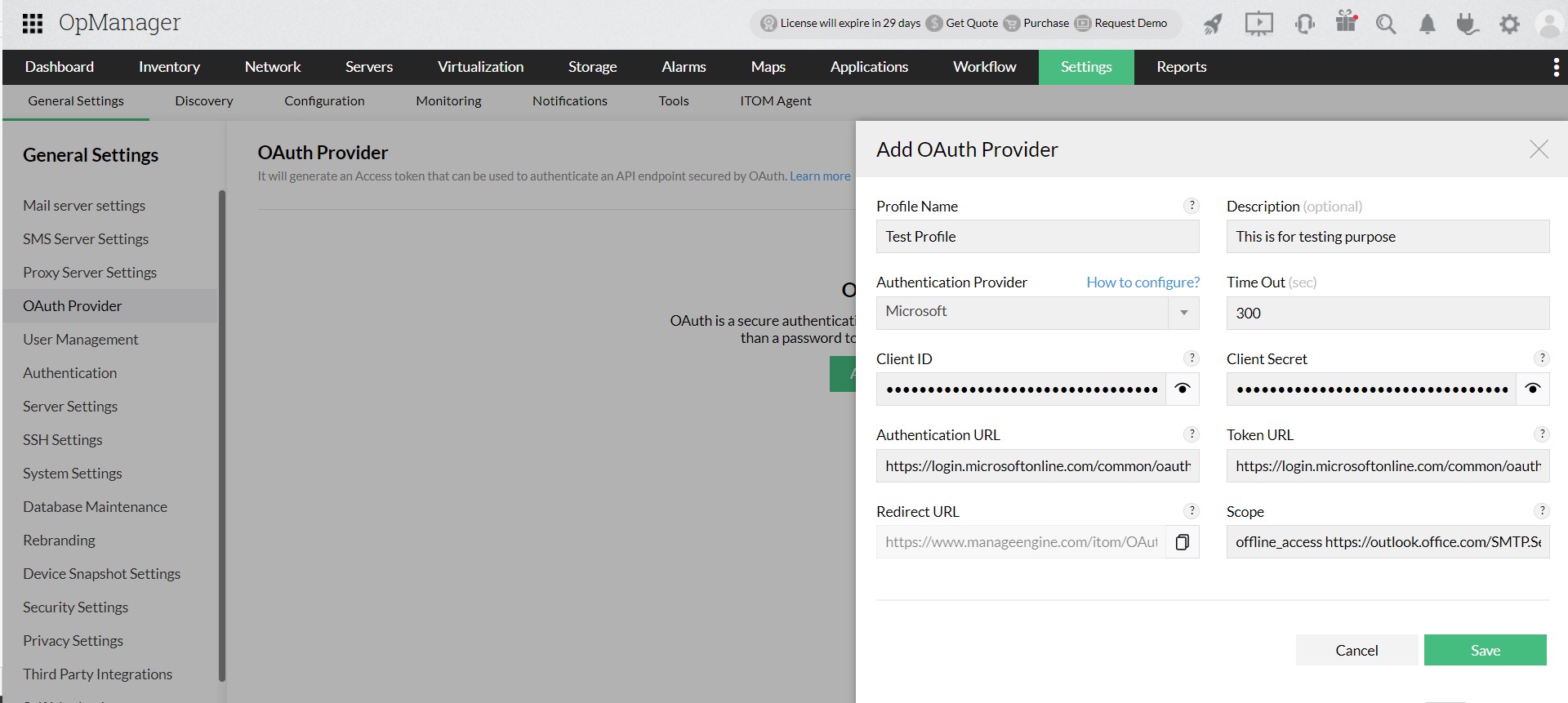Open the Discovery settings sub-tab
This screenshot has width=1568, height=703.
click(x=203, y=101)
